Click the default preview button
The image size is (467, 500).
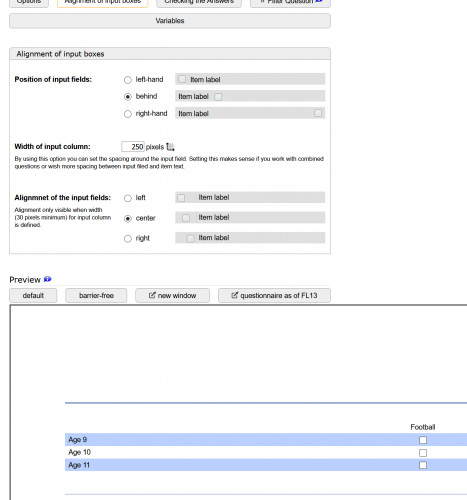point(33,295)
